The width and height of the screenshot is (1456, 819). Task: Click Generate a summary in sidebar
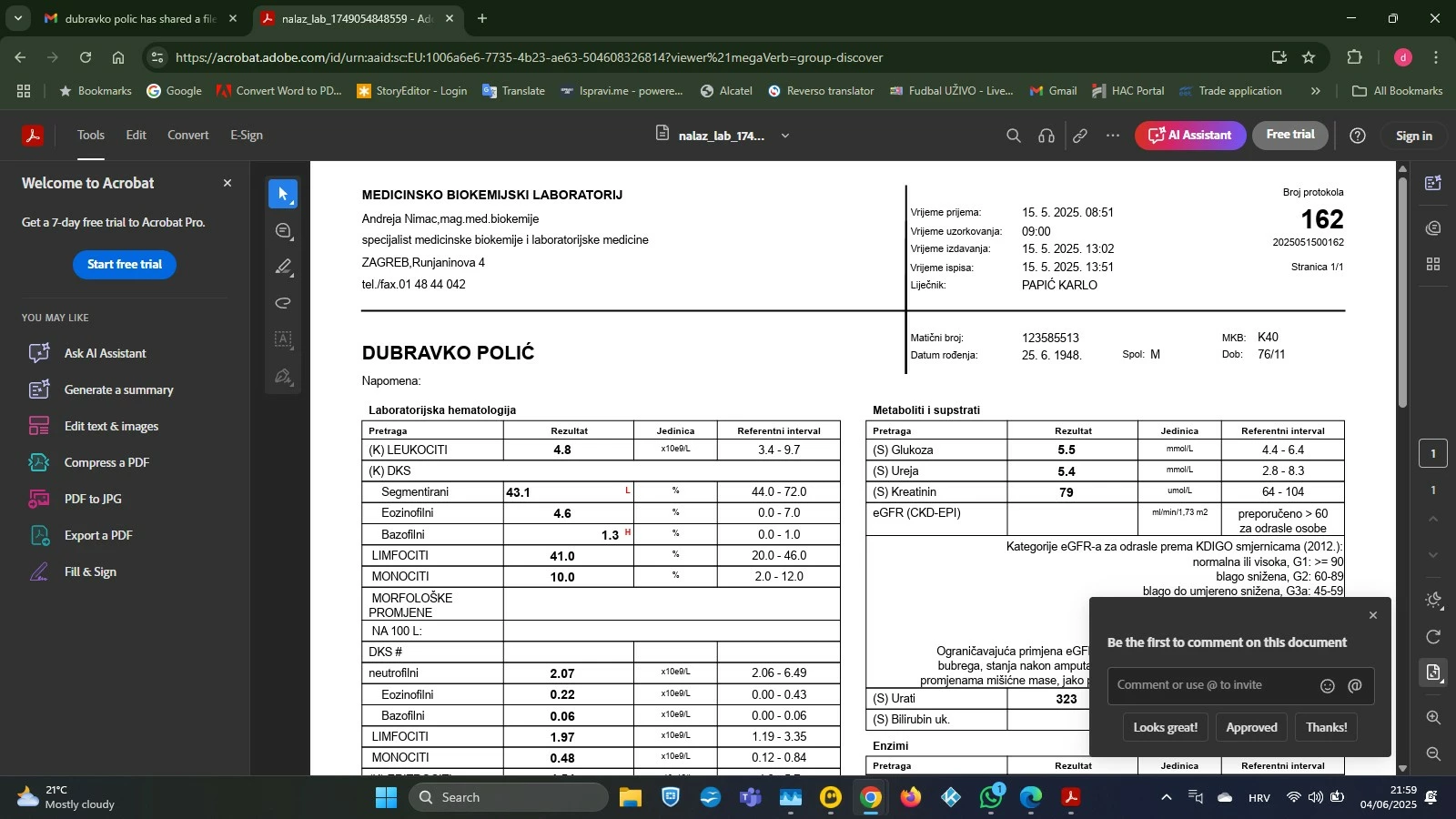[x=118, y=389]
